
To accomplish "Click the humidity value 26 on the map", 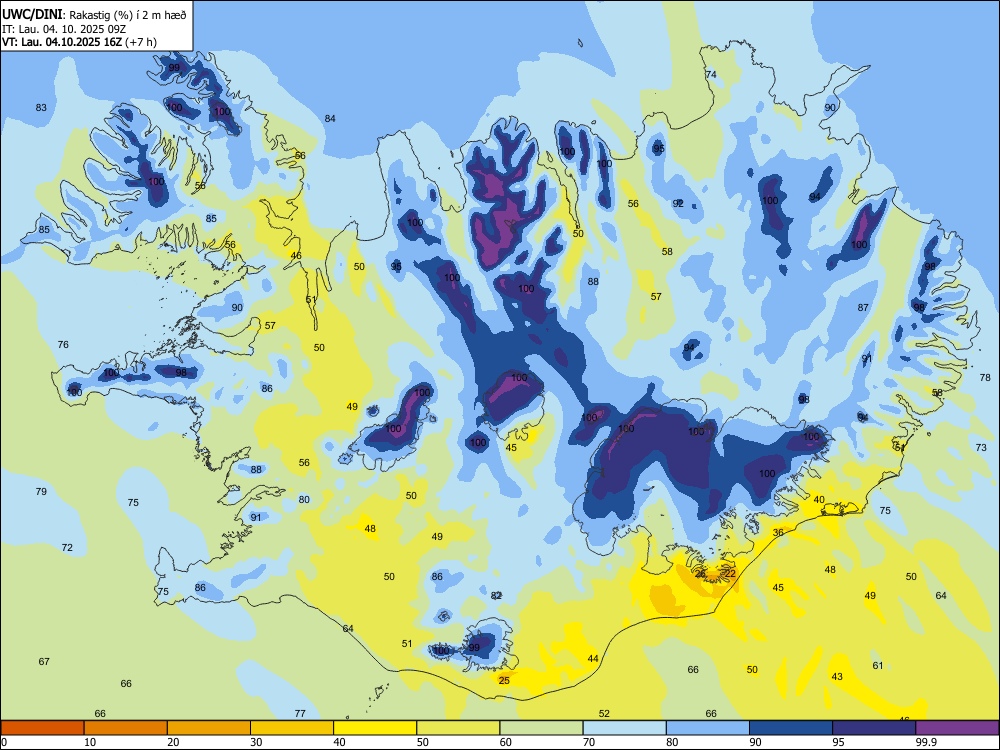I will pos(700,574).
